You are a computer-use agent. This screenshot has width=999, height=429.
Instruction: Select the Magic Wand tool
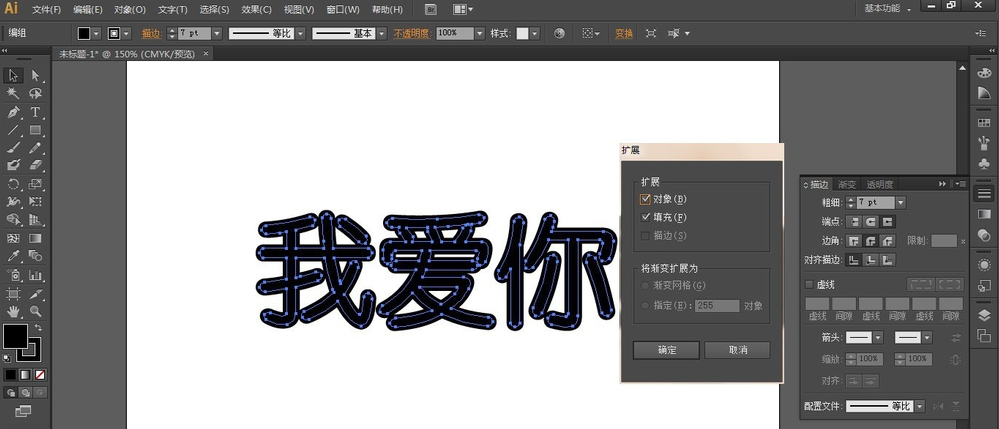(14, 93)
